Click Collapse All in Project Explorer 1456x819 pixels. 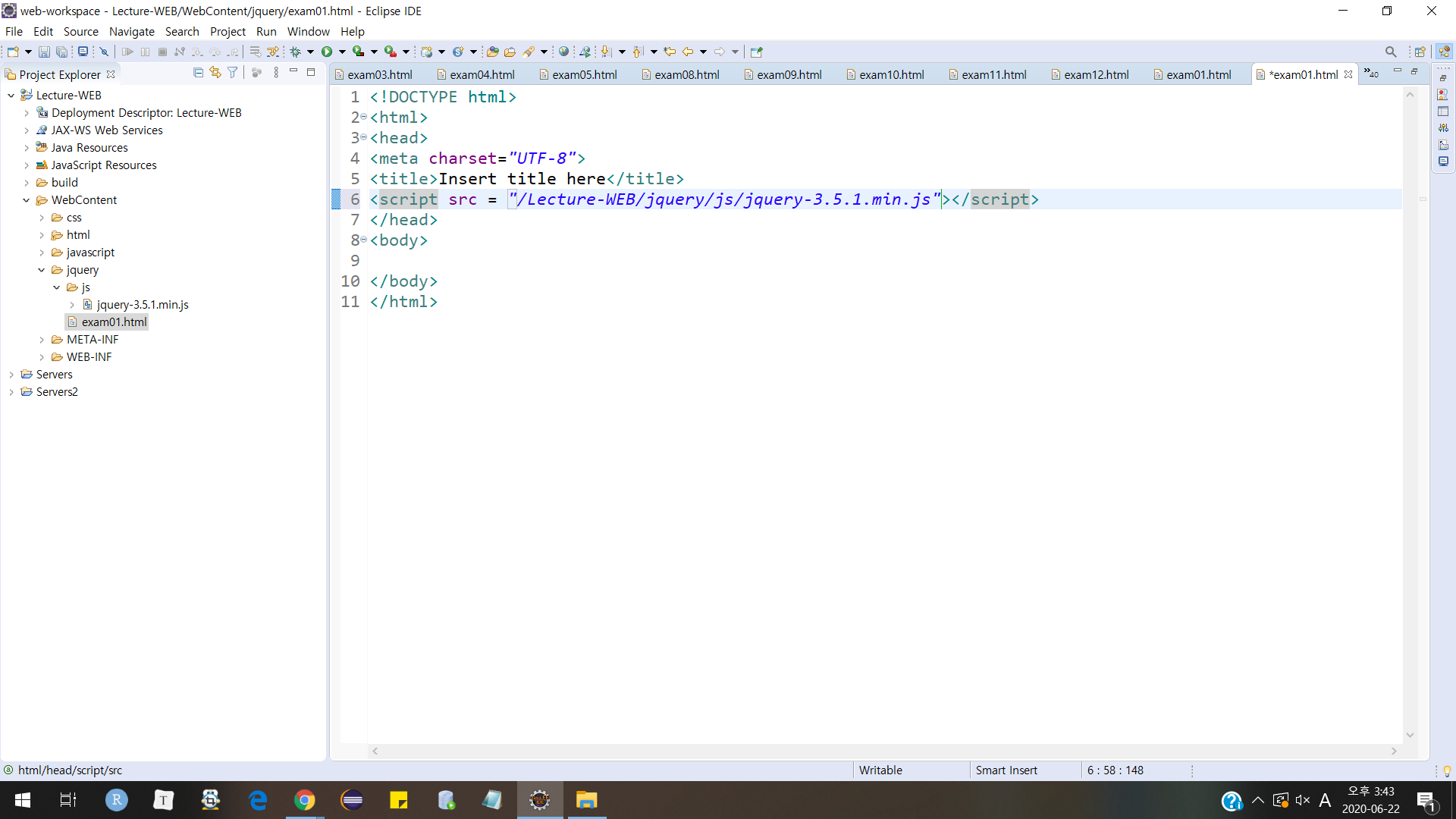click(x=198, y=73)
